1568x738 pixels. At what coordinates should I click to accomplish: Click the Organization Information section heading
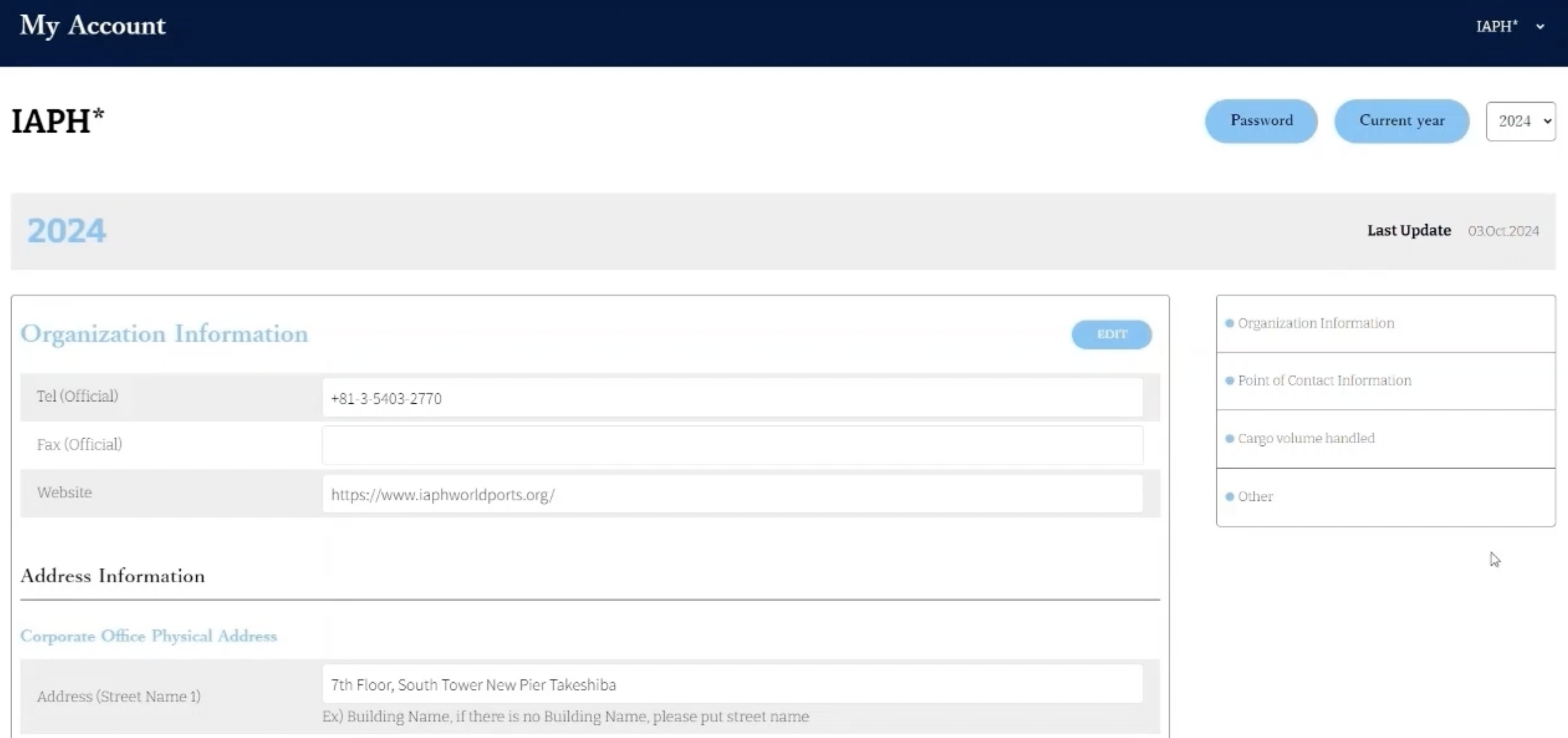(x=164, y=334)
